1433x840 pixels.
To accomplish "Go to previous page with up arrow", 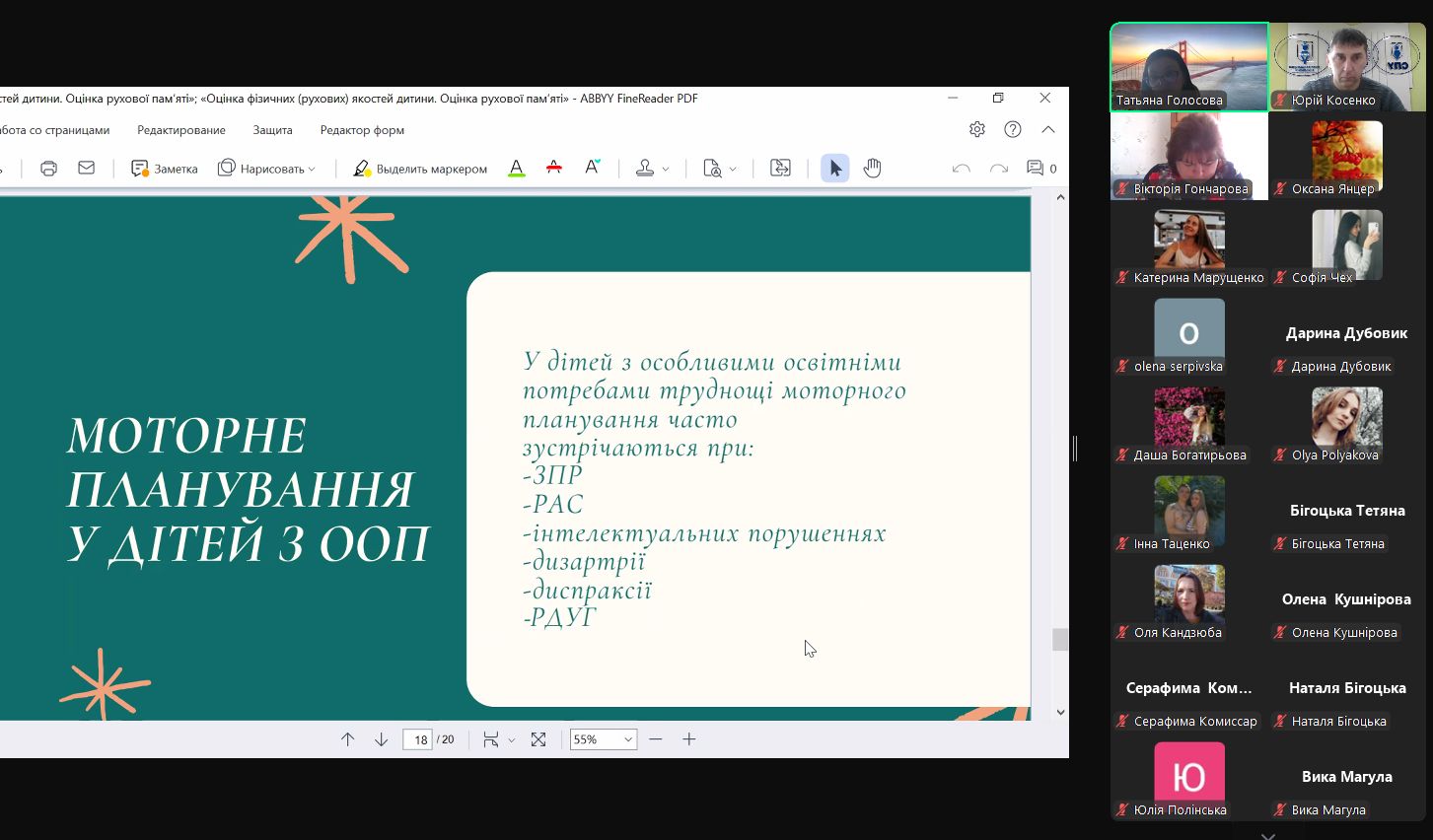I will pos(347,739).
